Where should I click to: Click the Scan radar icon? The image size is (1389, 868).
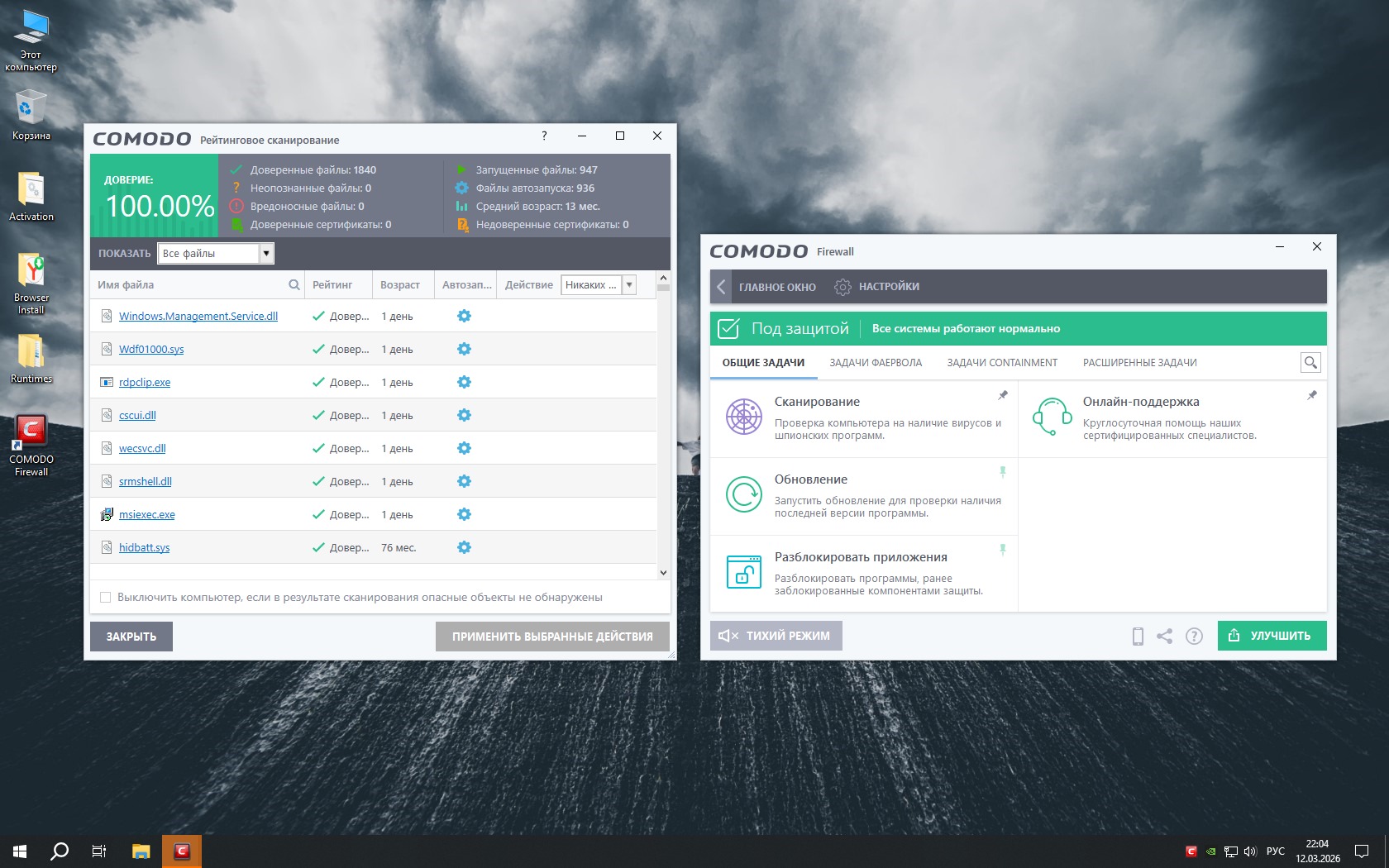[743, 417]
